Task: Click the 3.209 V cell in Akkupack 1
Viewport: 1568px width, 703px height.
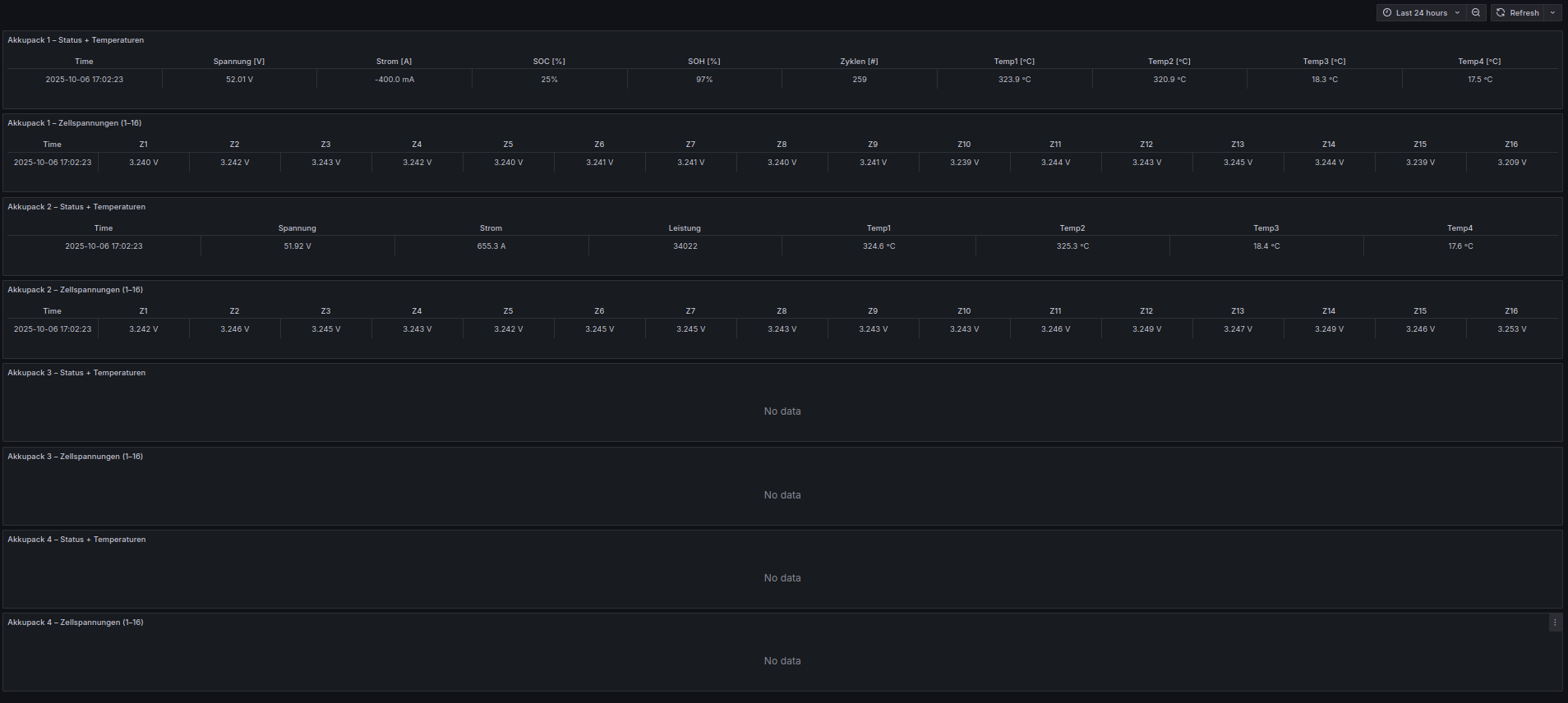Action: 1511,163
